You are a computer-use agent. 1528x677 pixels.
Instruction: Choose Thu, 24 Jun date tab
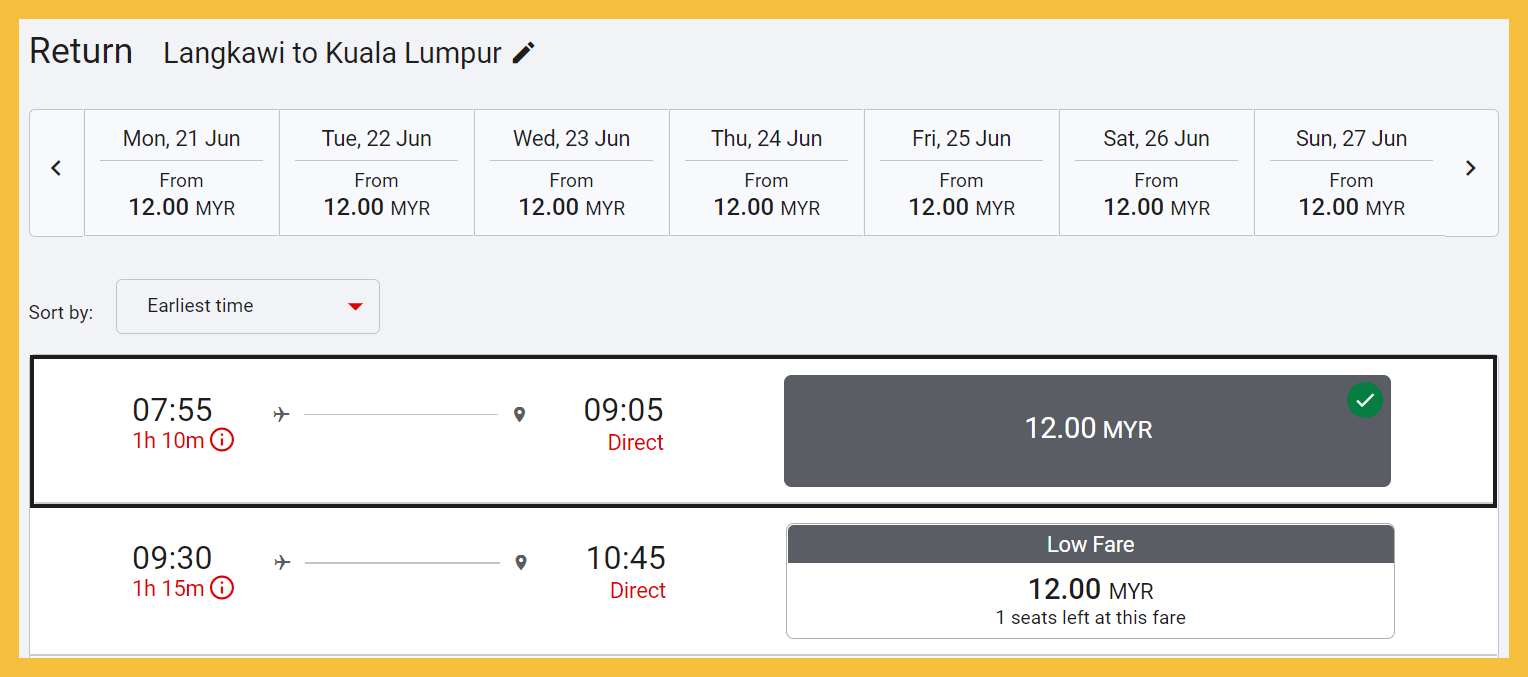[x=766, y=173]
